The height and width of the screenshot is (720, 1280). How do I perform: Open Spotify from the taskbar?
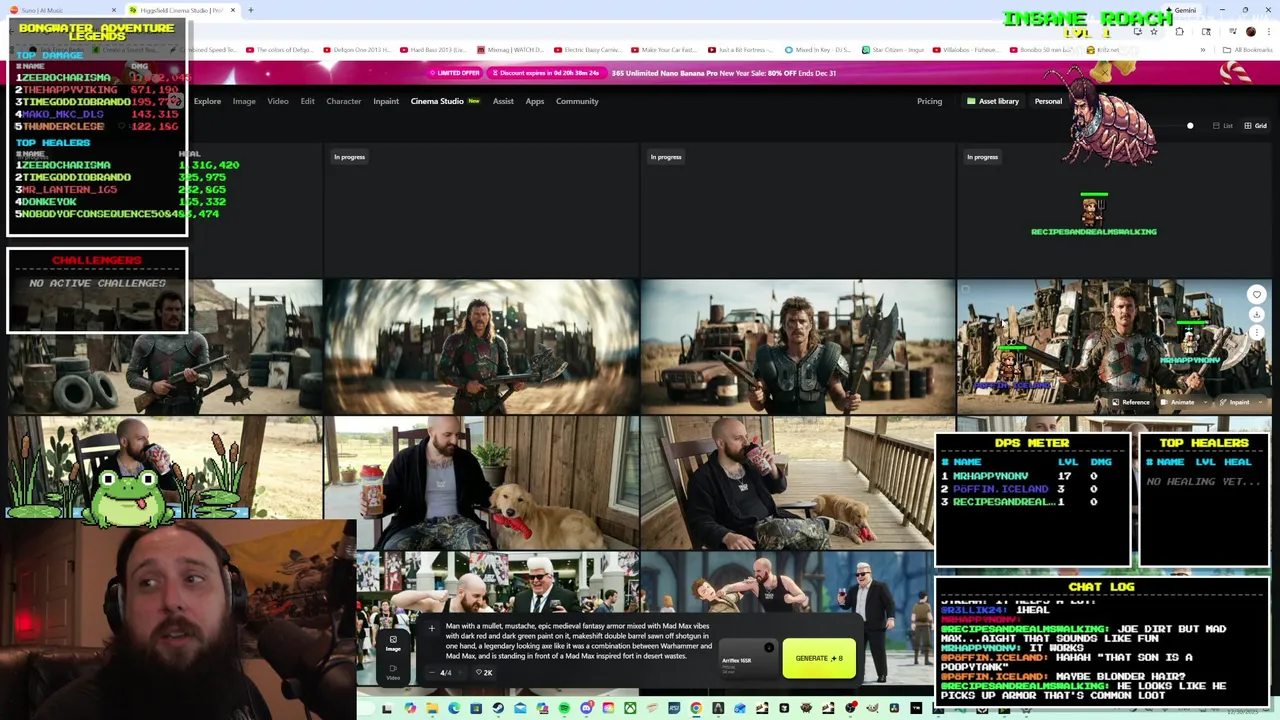click(x=565, y=708)
